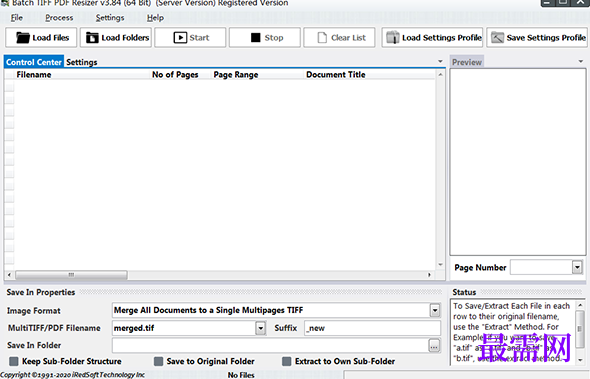Click the Load Folders label
Image resolution: width=590 pixels, height=379 pixels.
point(125,38)
